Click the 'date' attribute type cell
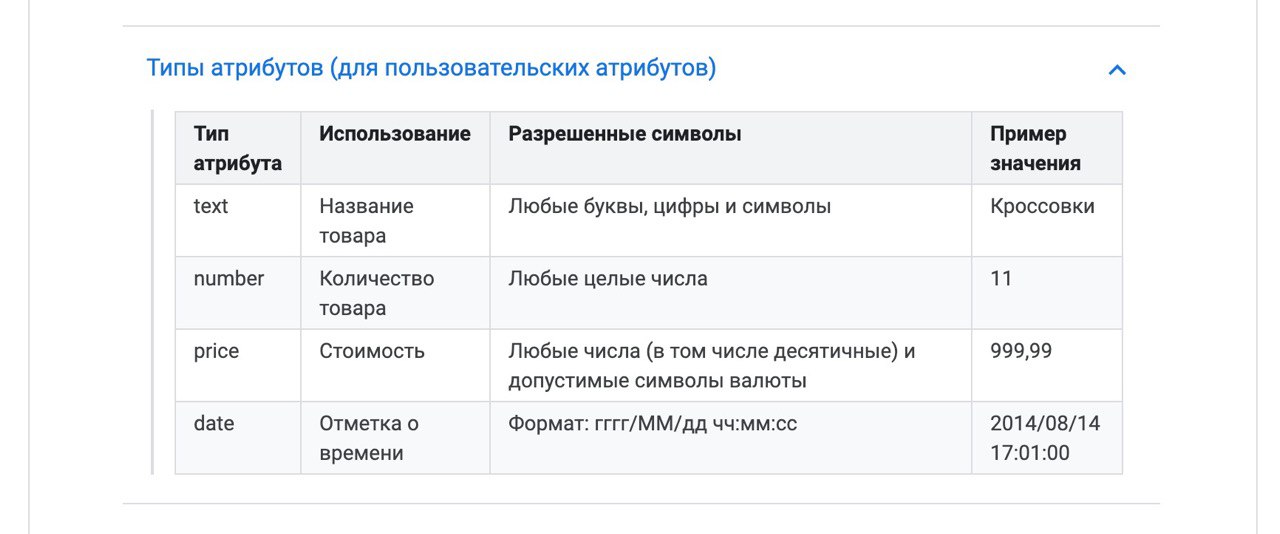 coord(238,438)
